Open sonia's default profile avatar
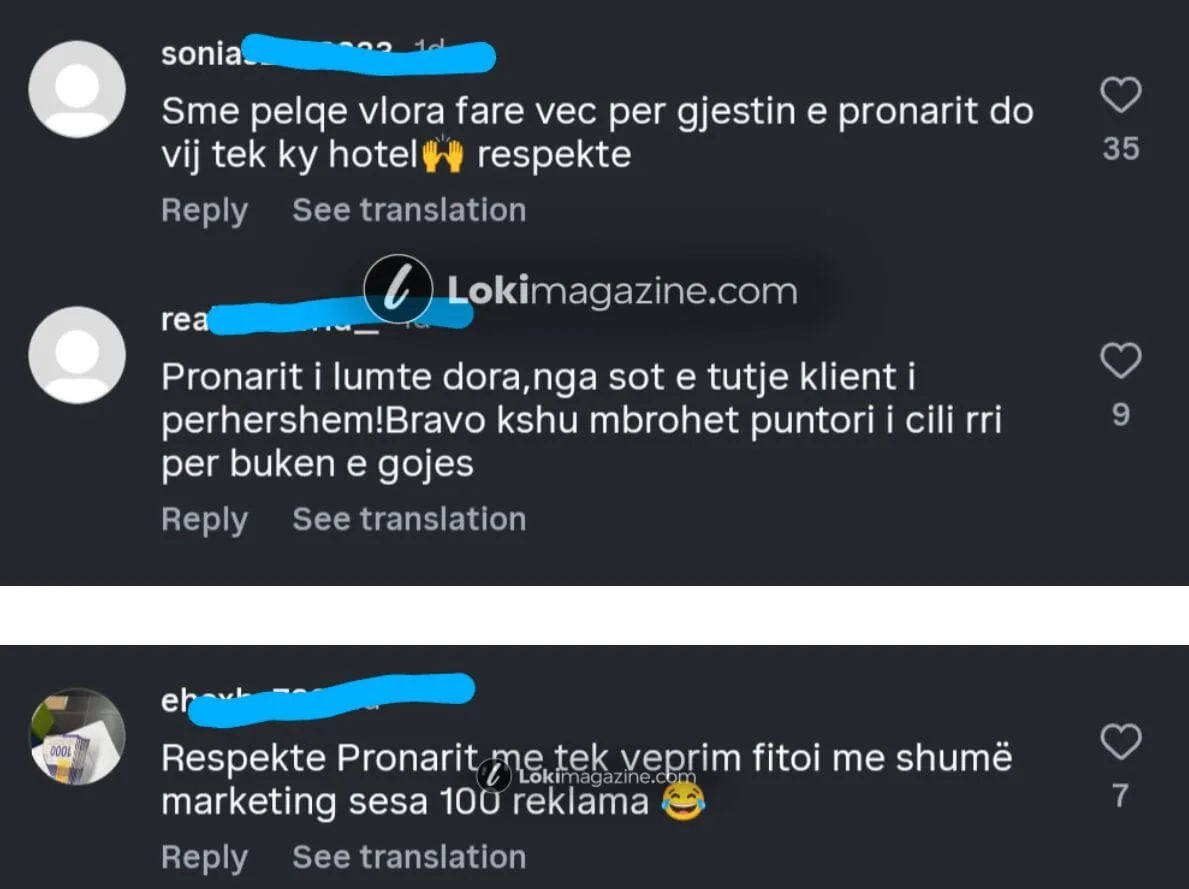This screenshot has height=889, width=1189. (x=77, y=90)
